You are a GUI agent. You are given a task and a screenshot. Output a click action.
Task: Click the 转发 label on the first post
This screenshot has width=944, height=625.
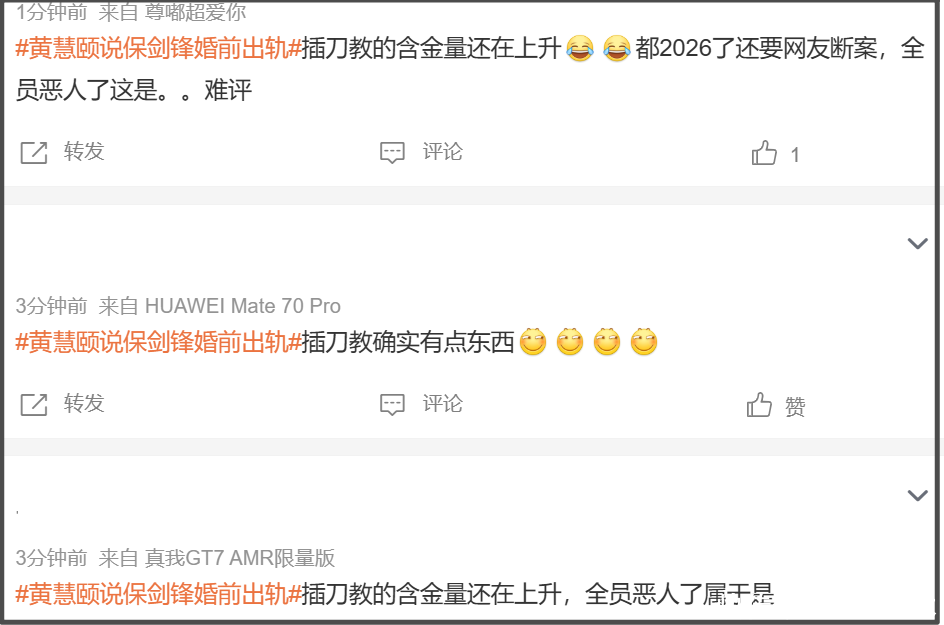pos(84,152)
